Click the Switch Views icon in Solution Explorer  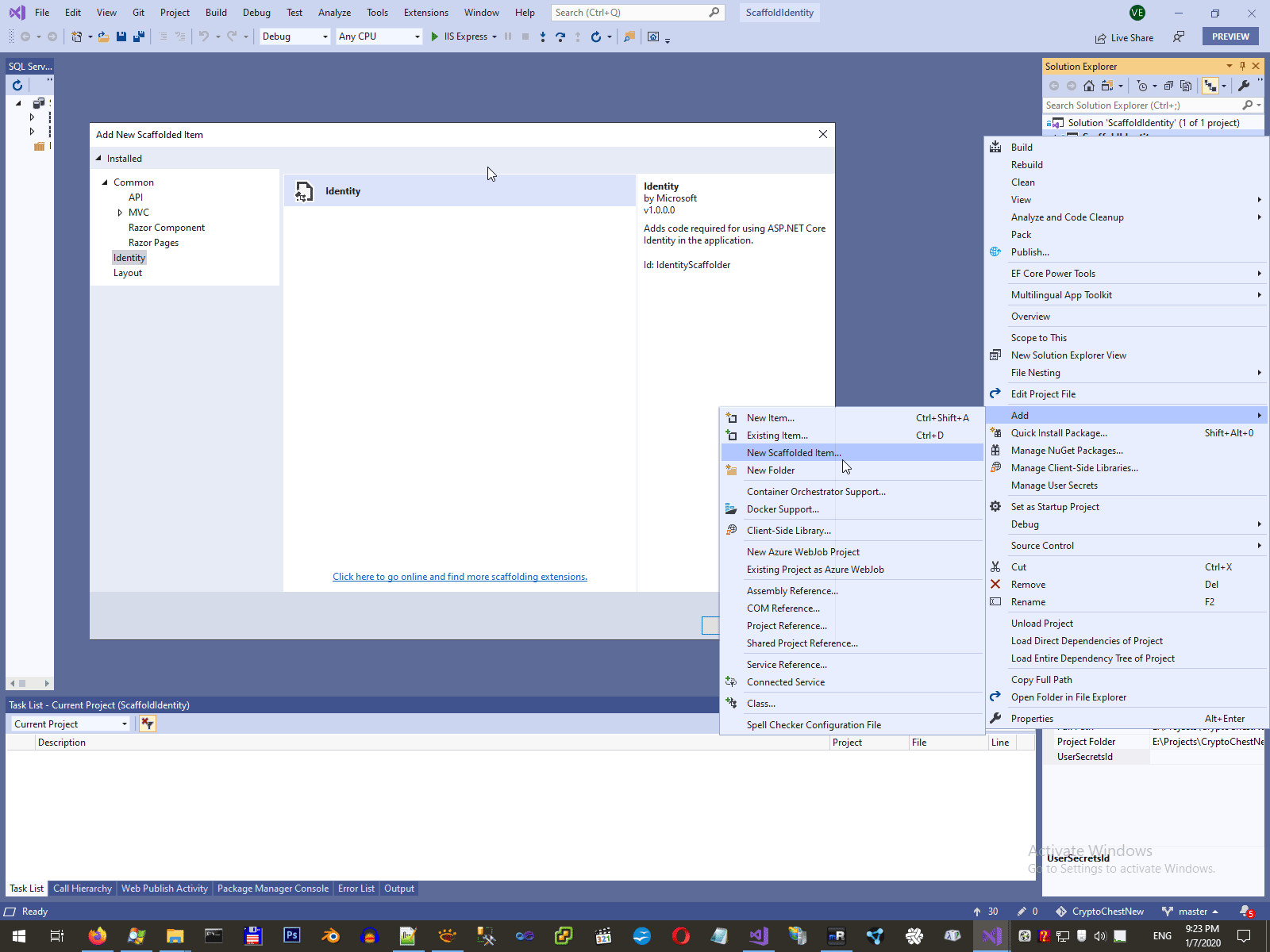click(x=1107, y=86)
